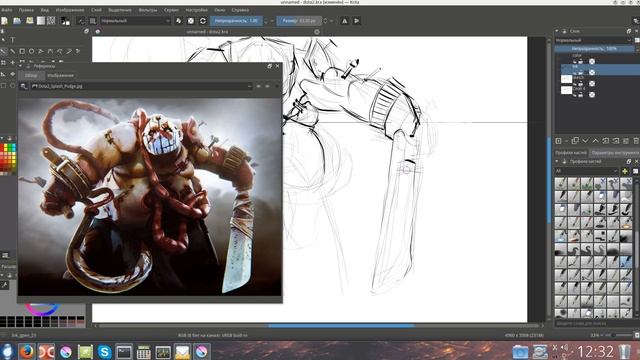The height and width of the screenshot is (360, 640).
Task: Select the Text tool in the toolbox
Action: point(13,40)
